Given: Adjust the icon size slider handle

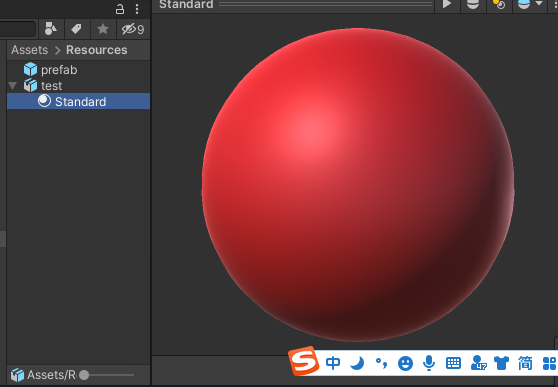Looking at the screenshot, I should 84,375.
